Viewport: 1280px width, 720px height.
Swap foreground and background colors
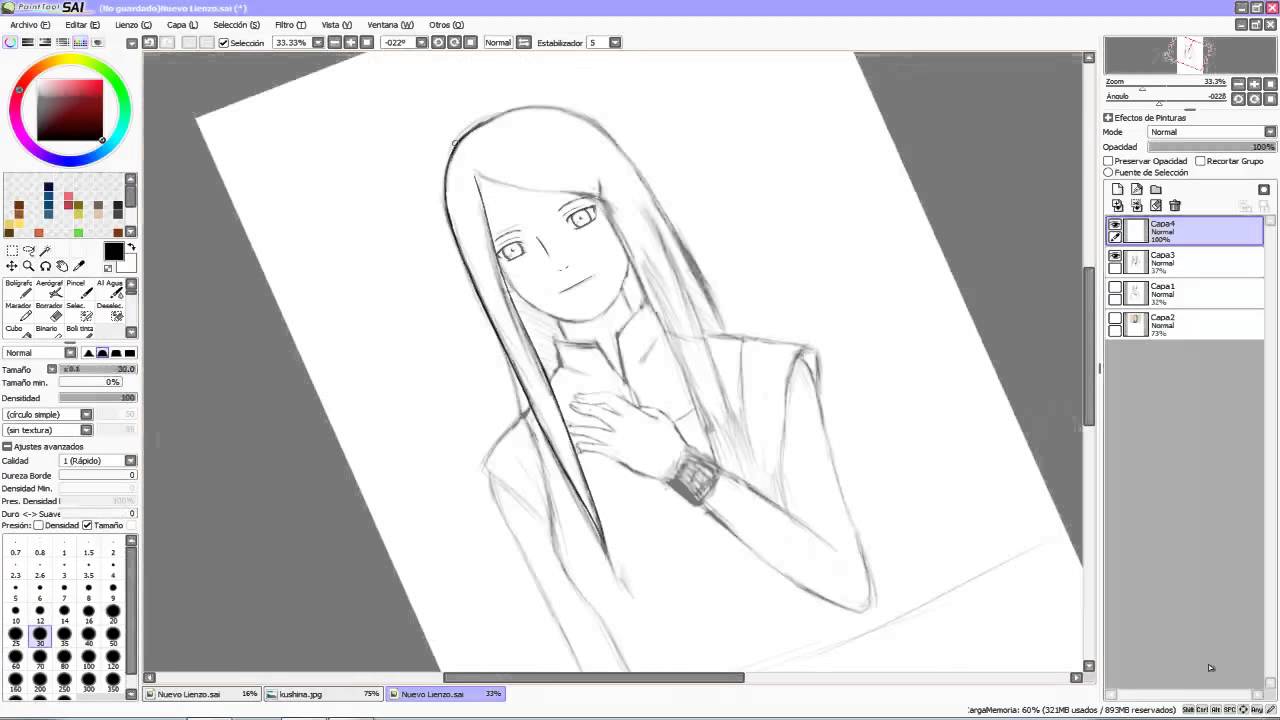coord(131,247)
